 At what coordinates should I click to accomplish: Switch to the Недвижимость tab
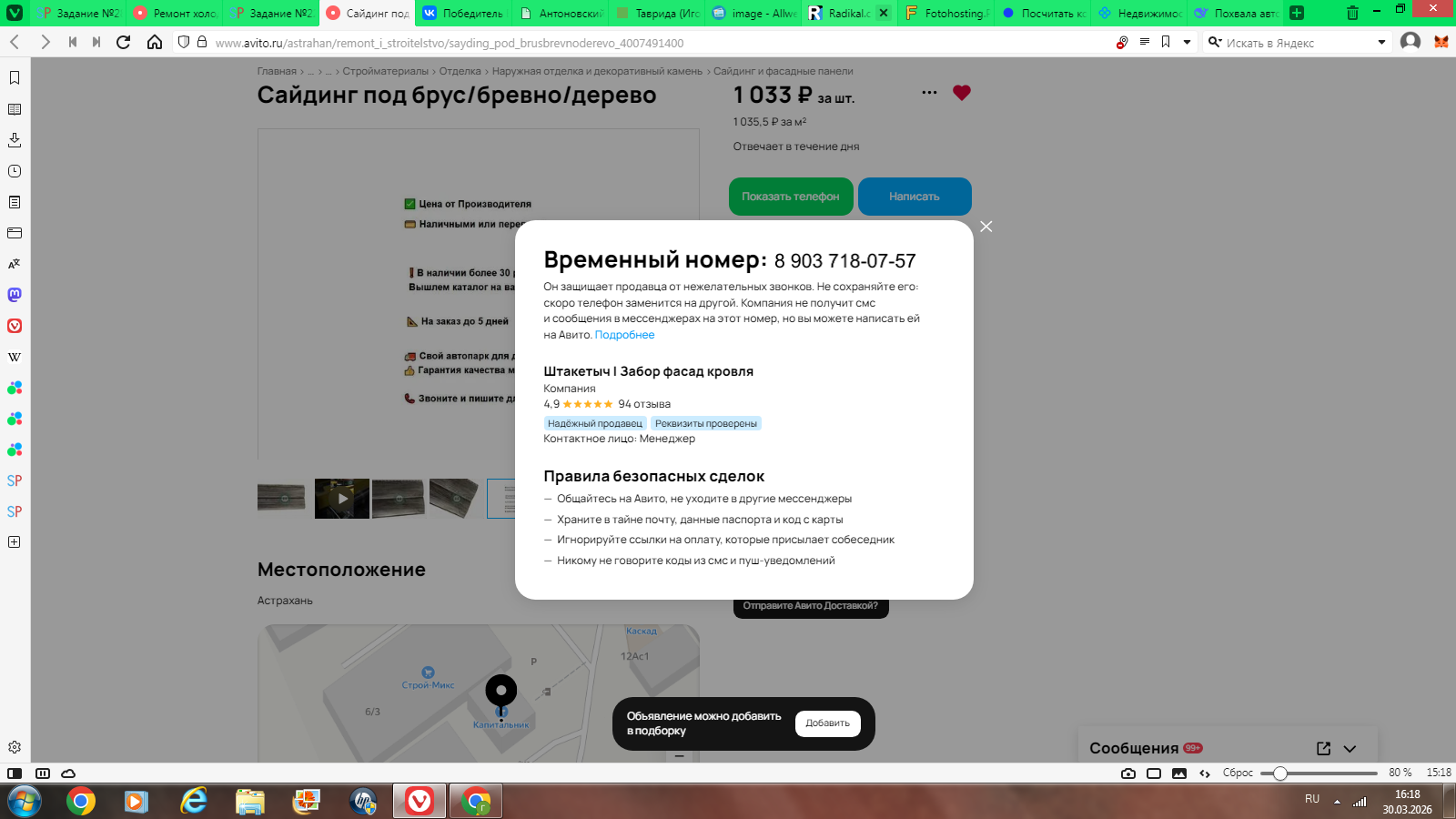tap(1139, 13)
